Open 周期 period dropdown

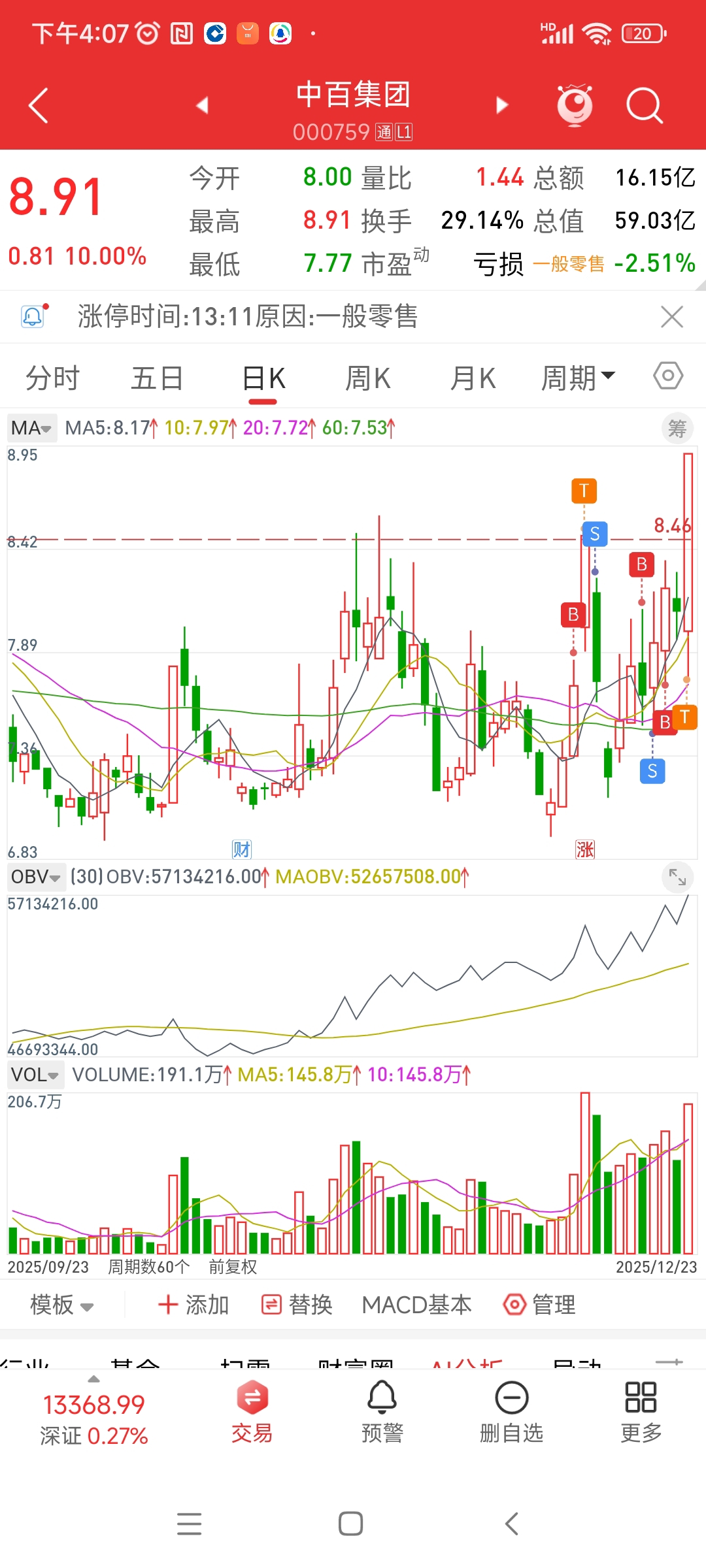coord(578,378)
